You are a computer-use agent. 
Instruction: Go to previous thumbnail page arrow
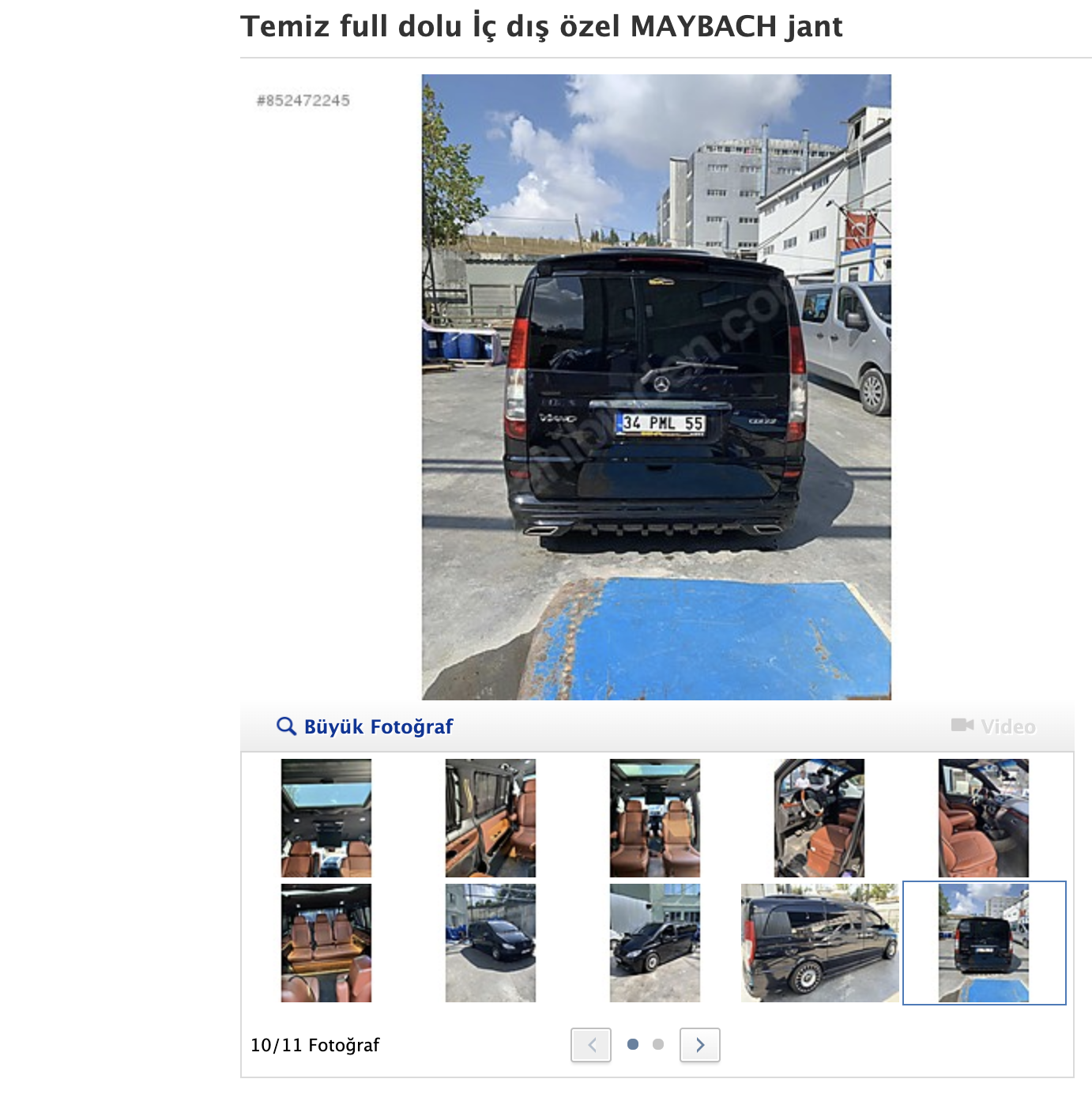click(591, 1045)
